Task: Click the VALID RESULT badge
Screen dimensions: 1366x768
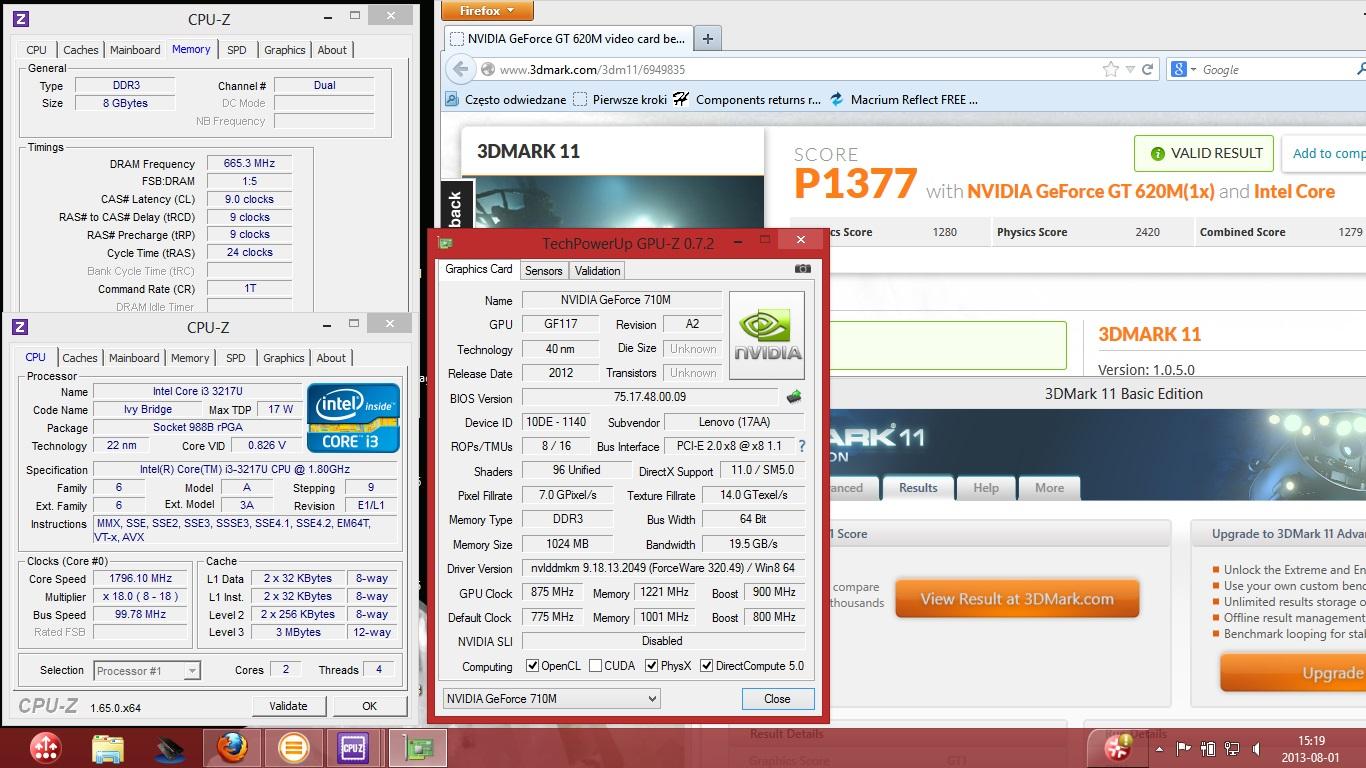Action: pos(1204,153)
